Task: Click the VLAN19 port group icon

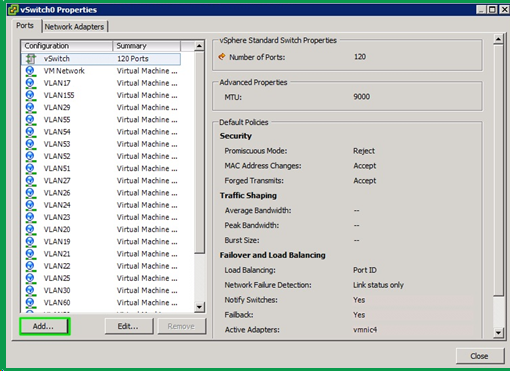Action: tap(30, 242)
